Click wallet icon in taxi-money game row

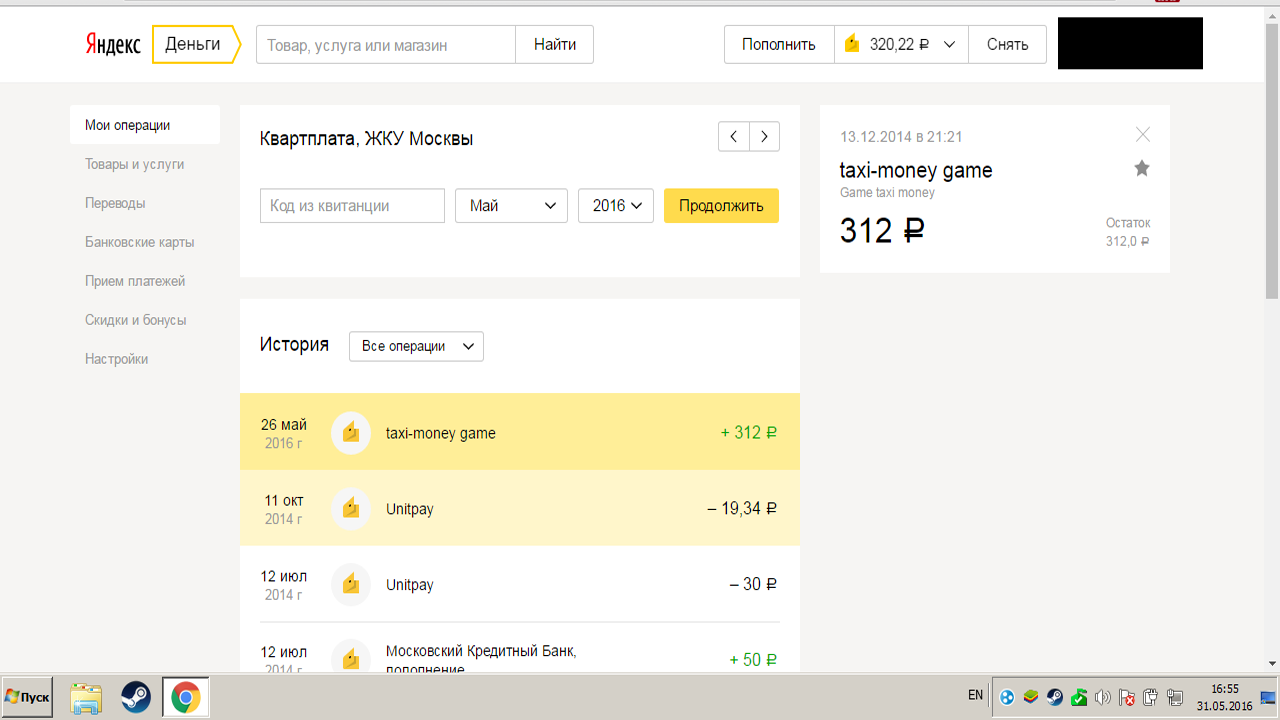pos(351,433)
